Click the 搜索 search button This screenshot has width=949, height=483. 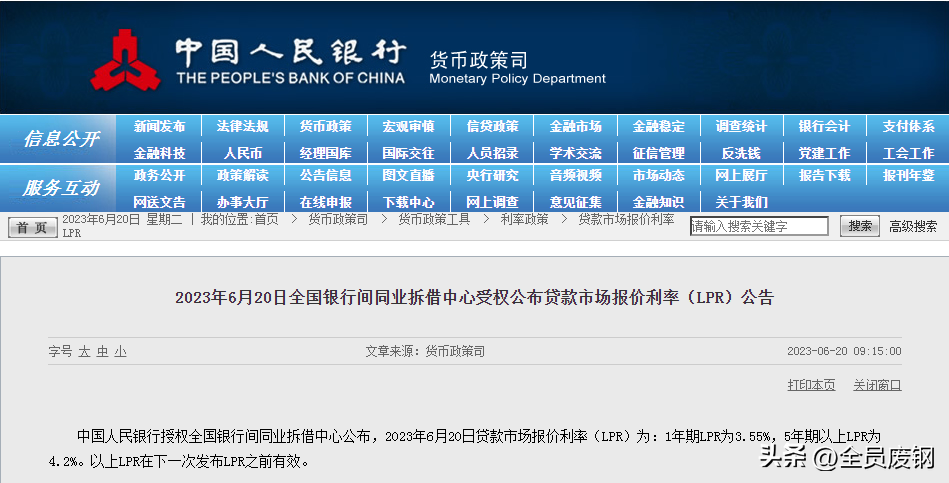[859, 226]
